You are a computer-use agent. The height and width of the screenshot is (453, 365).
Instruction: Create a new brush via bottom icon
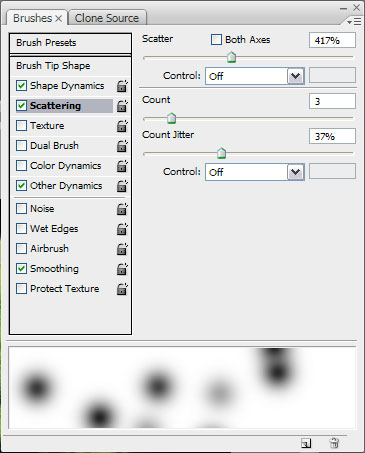coord(306,443)
